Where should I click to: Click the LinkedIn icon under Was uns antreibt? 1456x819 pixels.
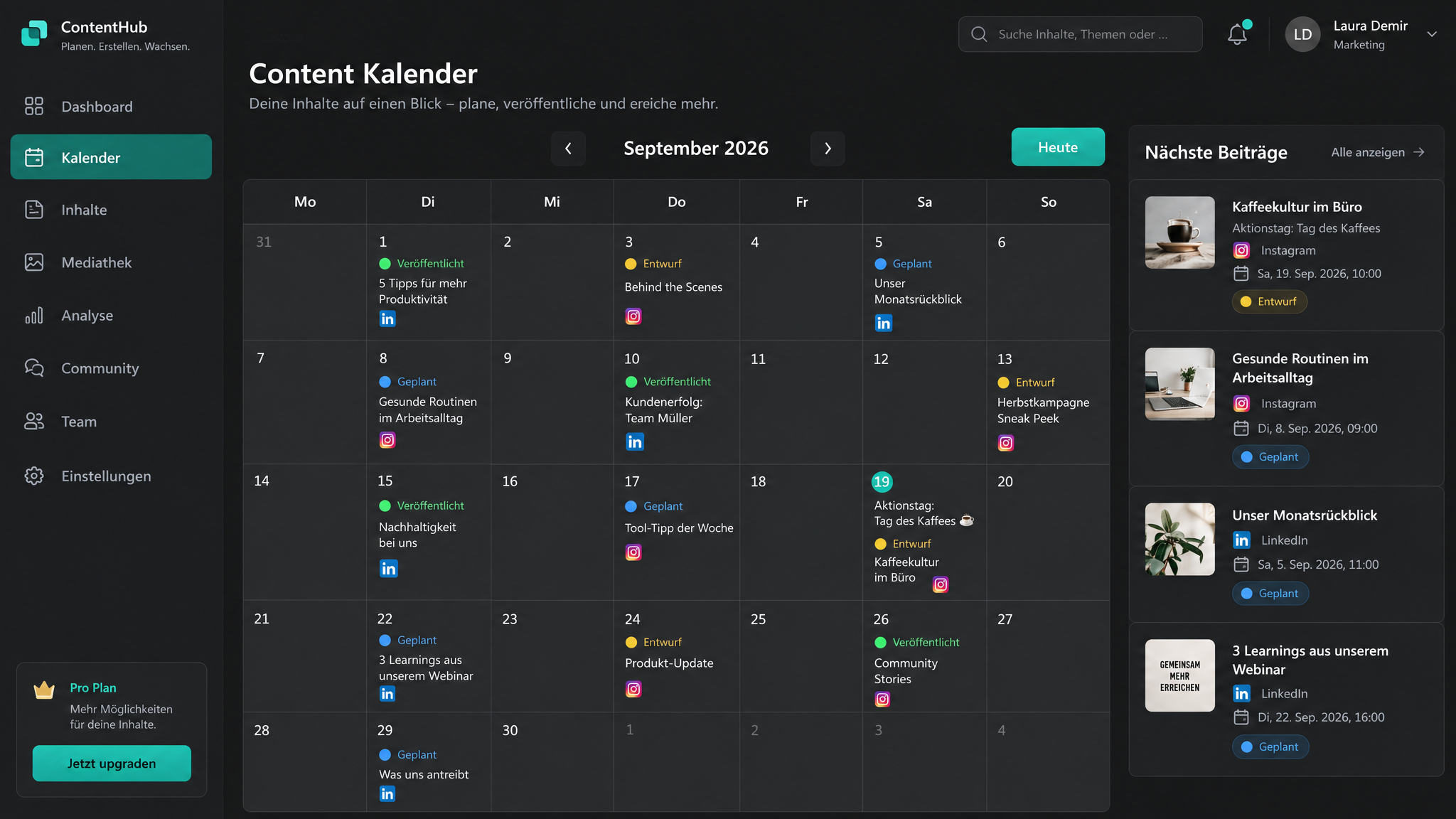click(x=387, y=794)
